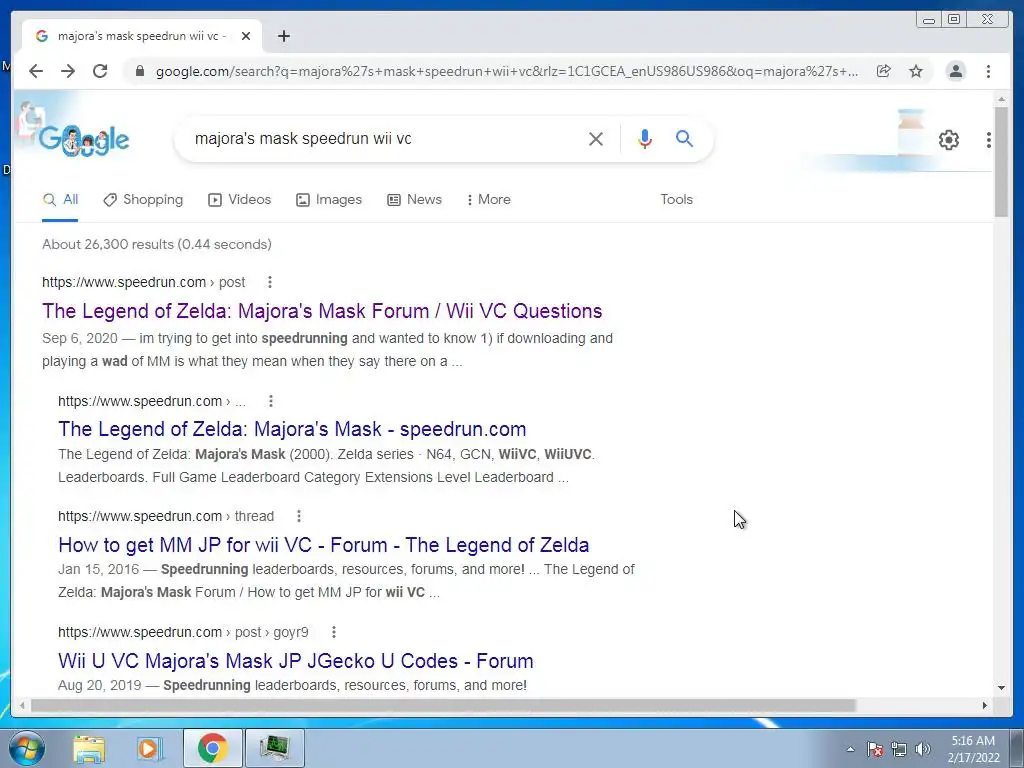Click the Sep 6, 2020 snippet date
Viewport: 1024px width, 768px height.
coord(80,338)
